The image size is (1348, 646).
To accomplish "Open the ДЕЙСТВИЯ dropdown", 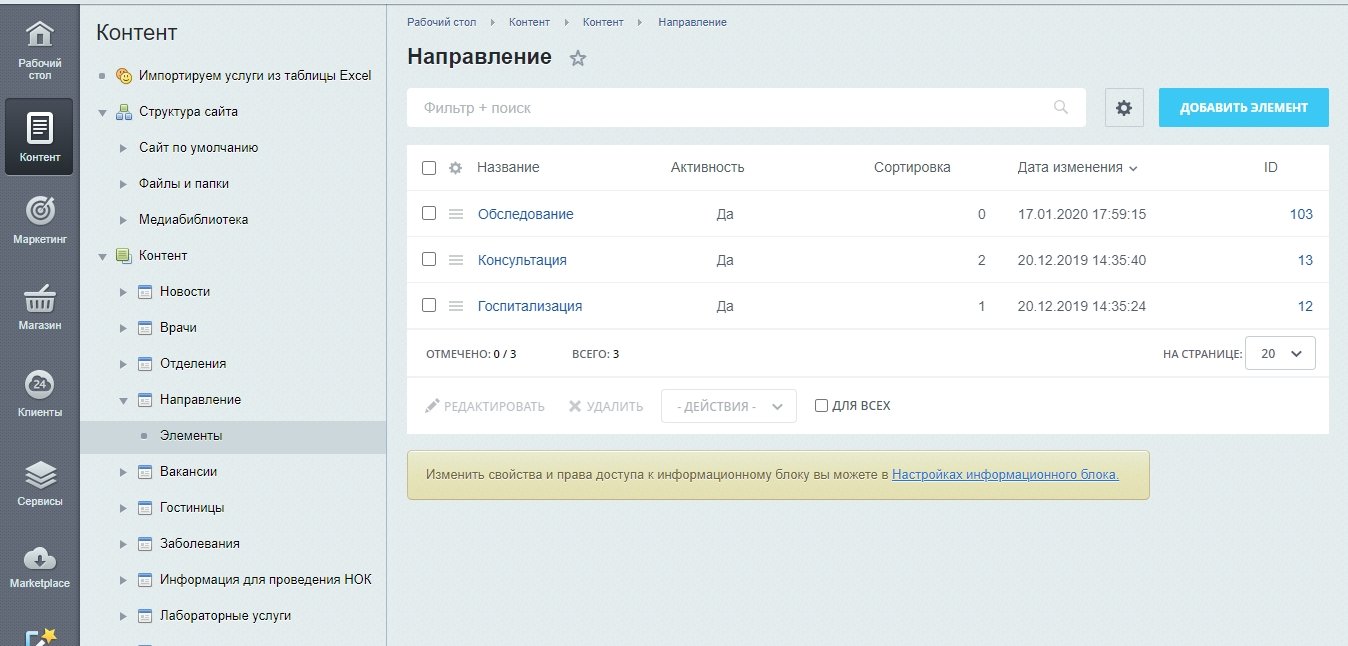I will (x=728, y=406).
